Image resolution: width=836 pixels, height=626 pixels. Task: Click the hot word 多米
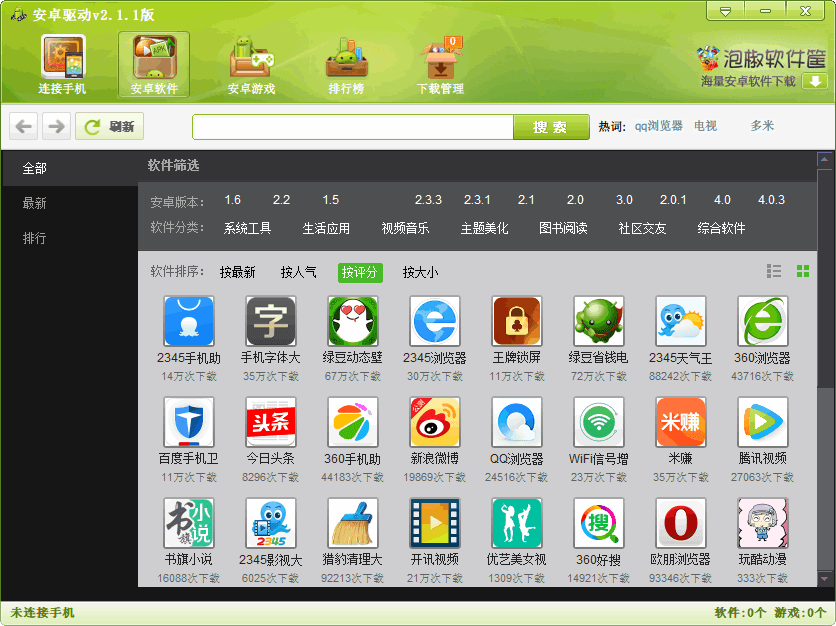tap(762, 126)
